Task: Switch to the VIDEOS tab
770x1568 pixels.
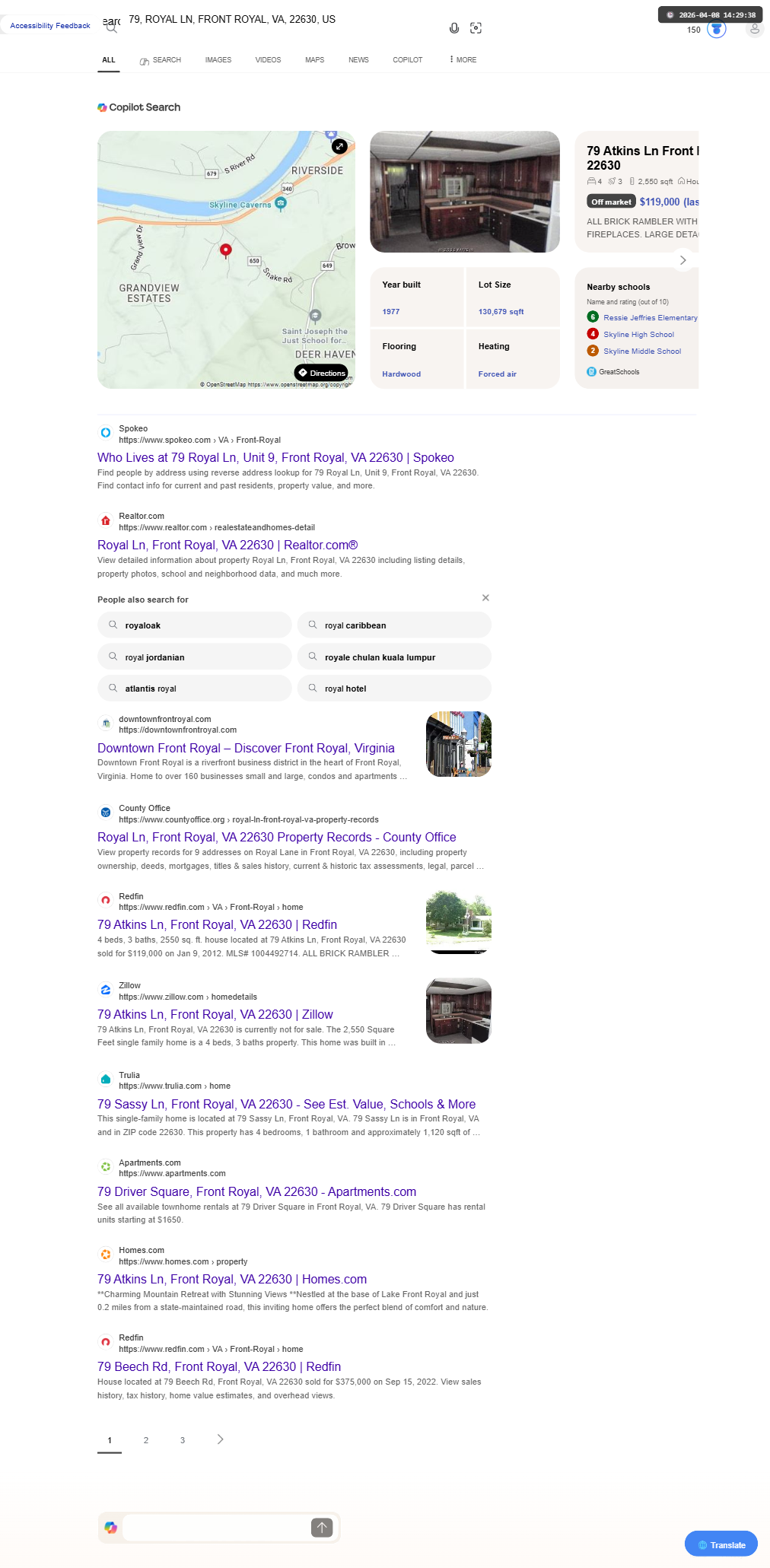Action: tap(268, 59)
